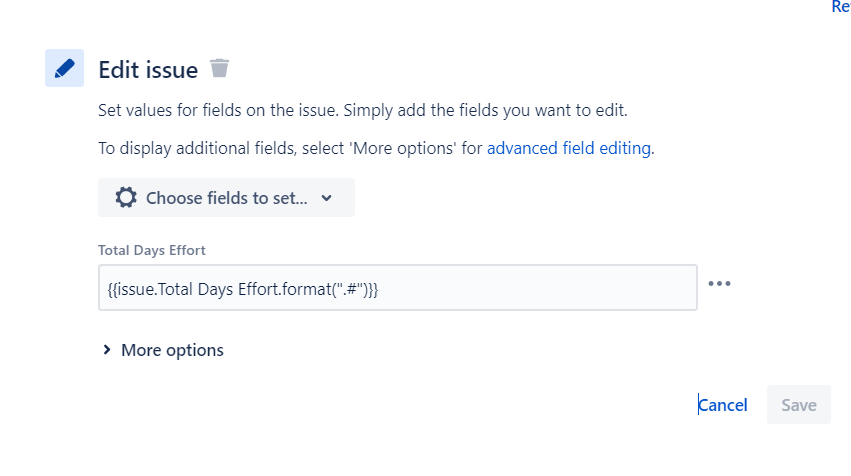Click the word format in the smart value
This screenshot has width=851, height=476.
[305, 289]
